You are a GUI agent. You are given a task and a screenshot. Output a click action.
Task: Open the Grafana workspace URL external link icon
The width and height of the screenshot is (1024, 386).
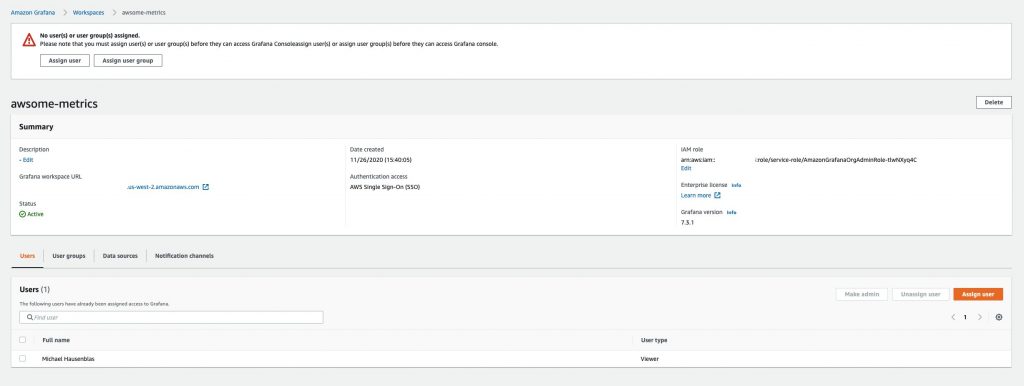[x=206, y=187]
